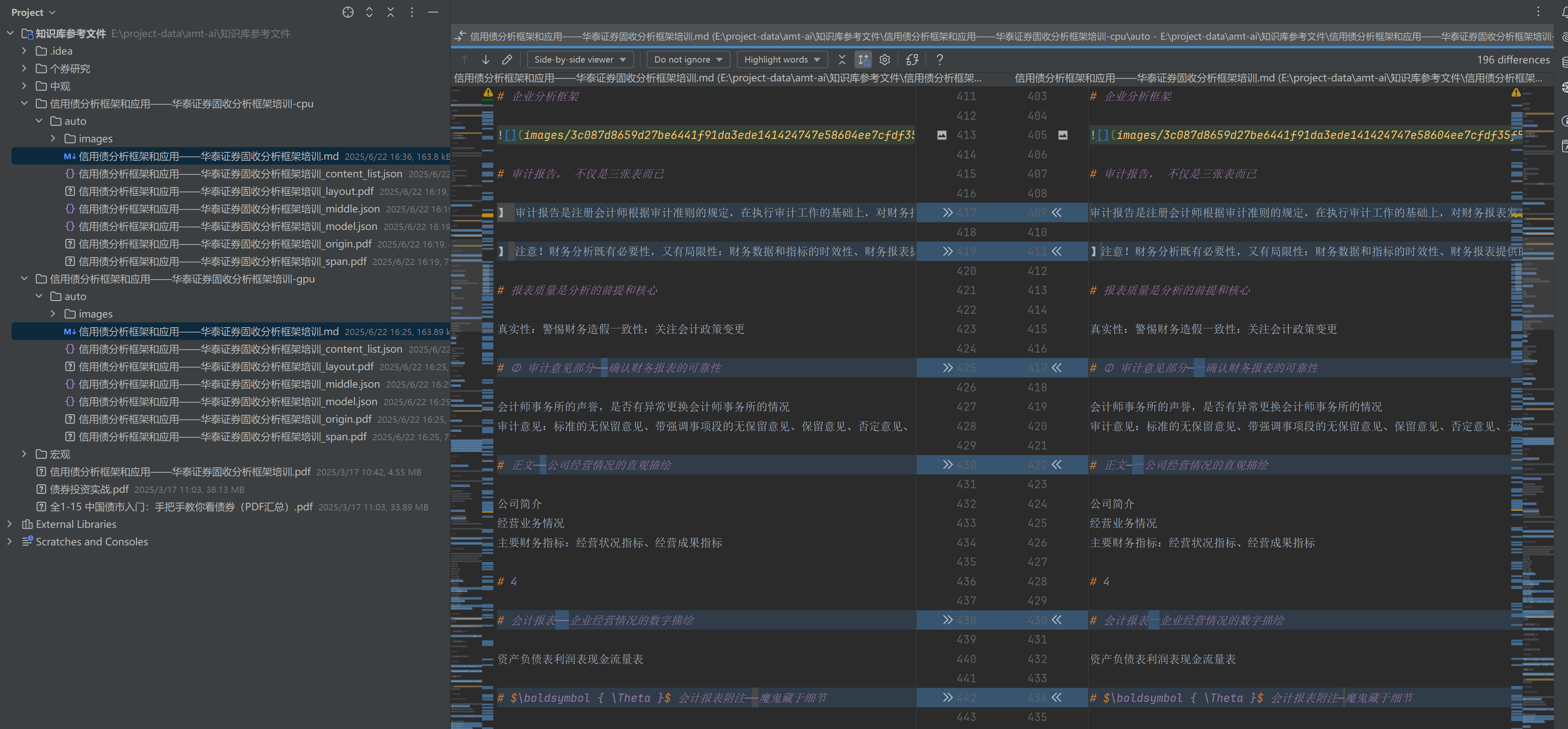This screenshot has width=1568, height=729.
Task: Apply left change at line 419
Action: pyautogui.click(x=947, y=251)
